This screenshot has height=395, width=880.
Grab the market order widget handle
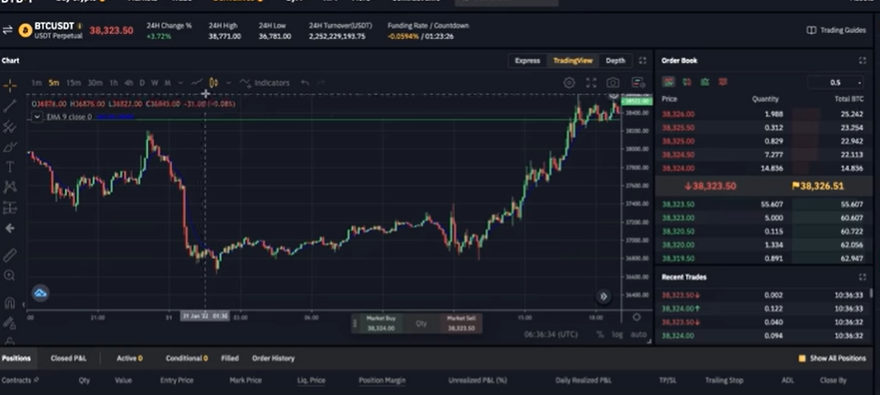[355, 323]
